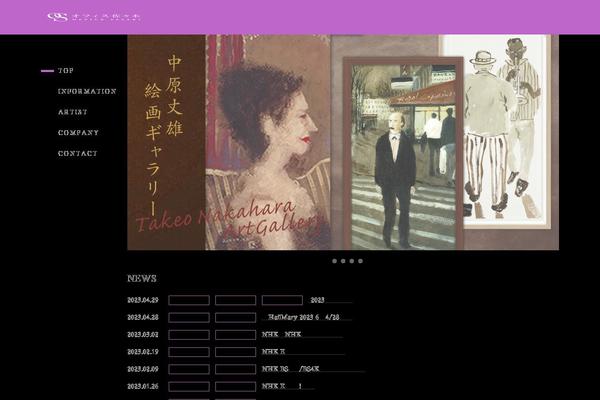Click the date 2023.02.09
600x400 pixels.
coord(143,369)
